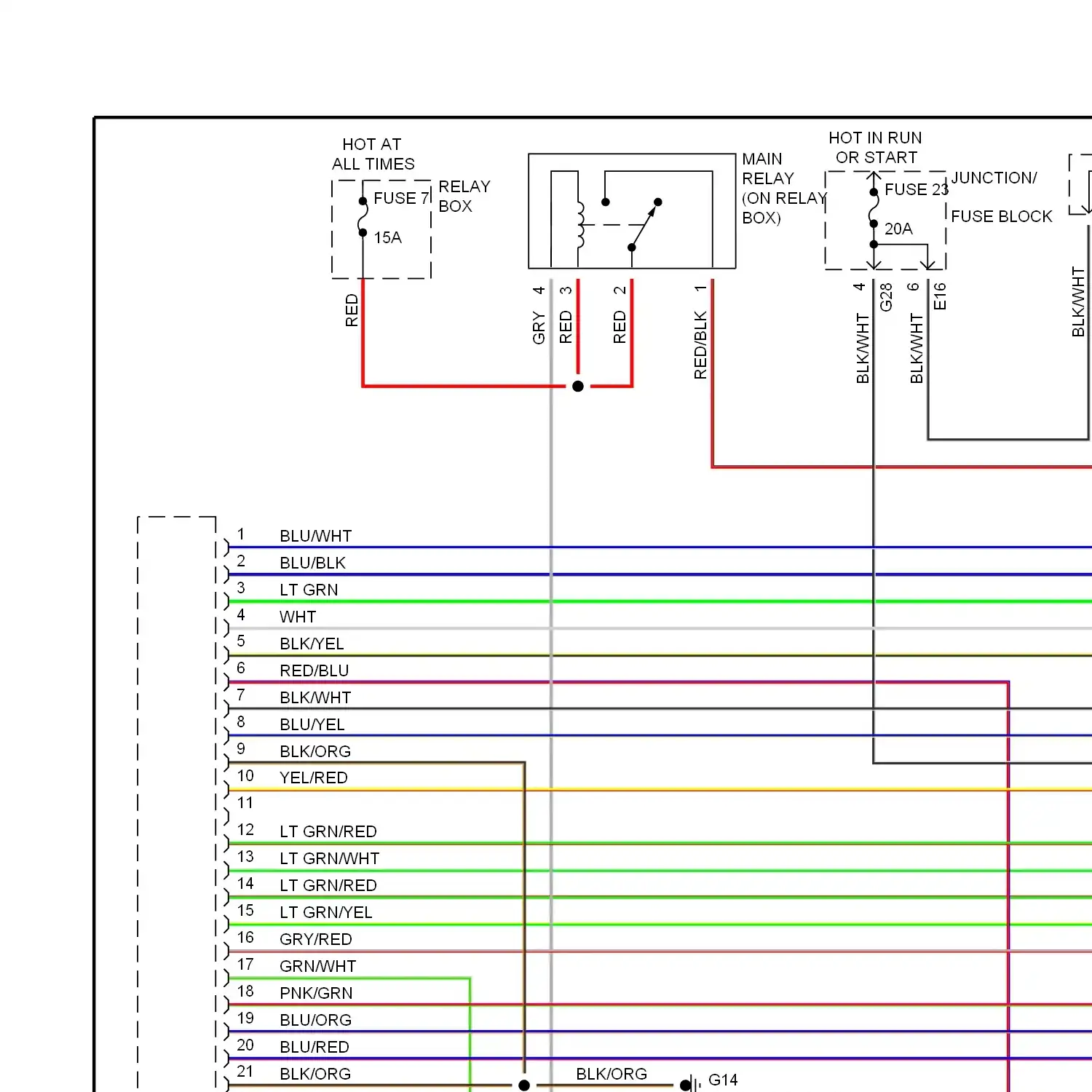1092x1092 pixels.
Task: Click pin 8 BLU/YEL label
Action: [312, 724]
